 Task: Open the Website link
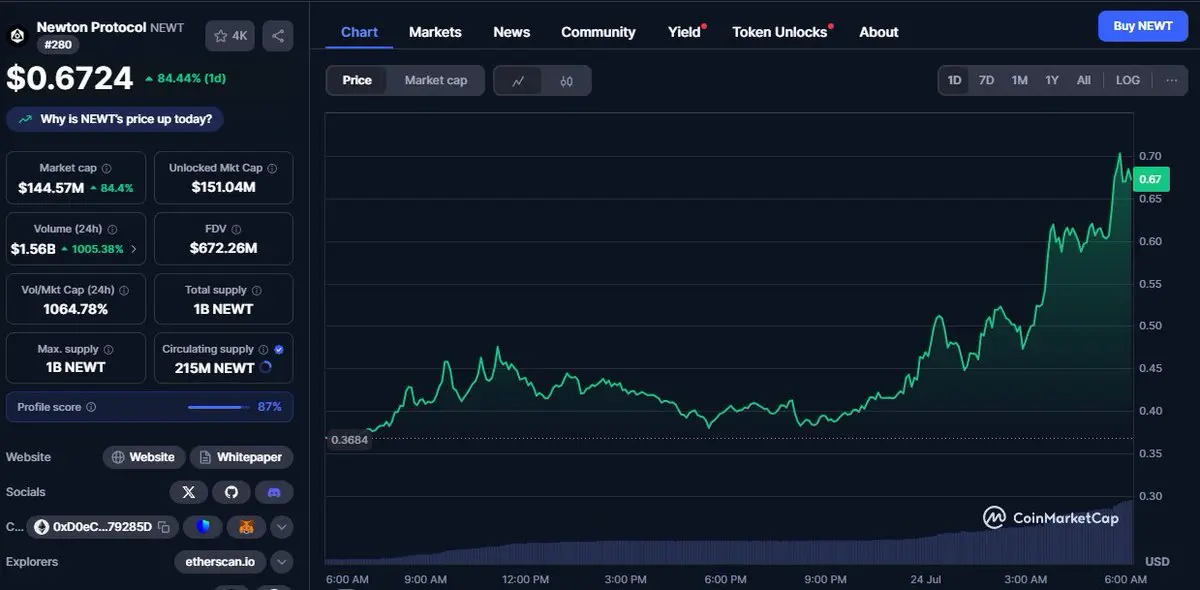143,457
